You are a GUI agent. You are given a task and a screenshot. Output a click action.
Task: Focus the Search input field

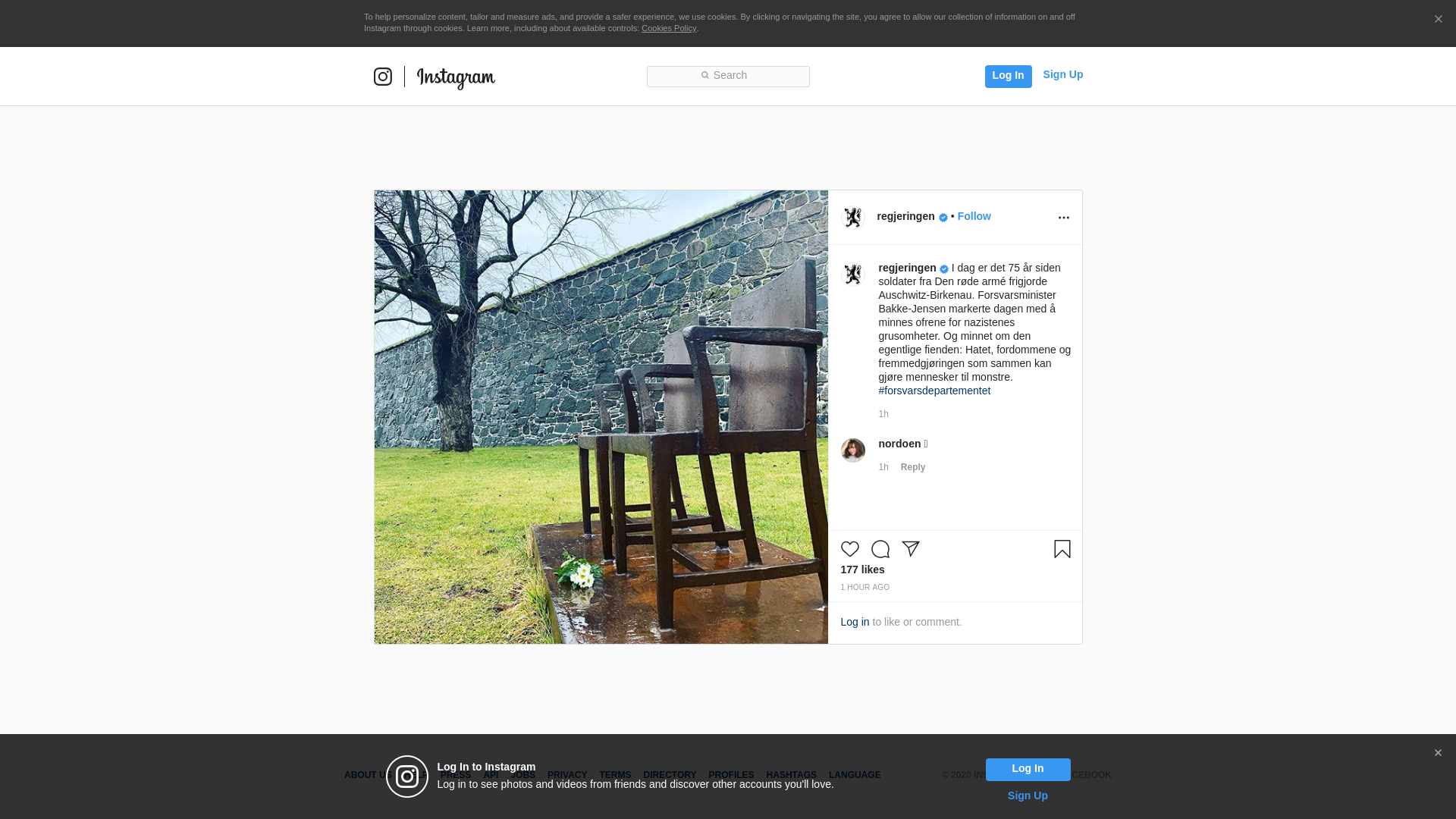728,76
